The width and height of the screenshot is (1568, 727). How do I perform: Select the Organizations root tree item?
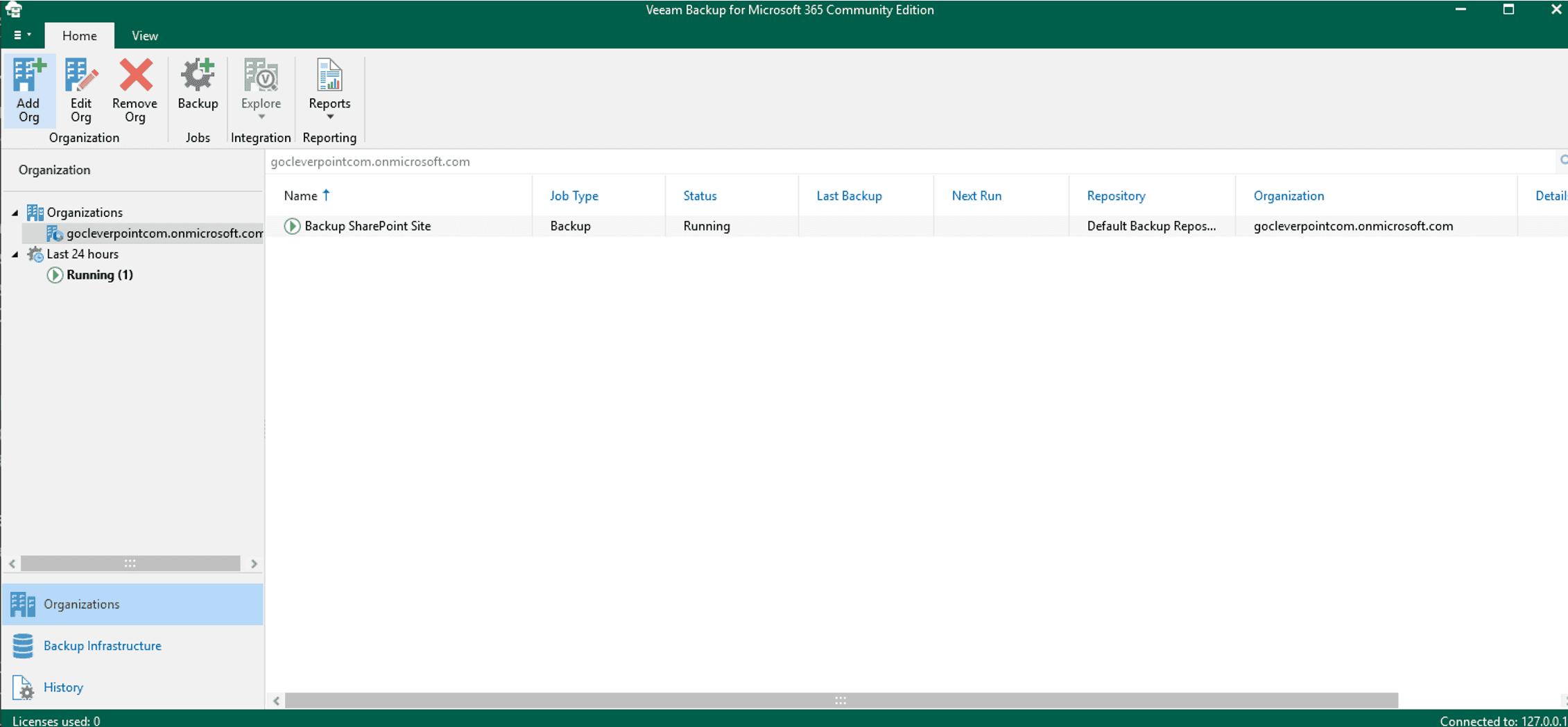click(85, 213)
